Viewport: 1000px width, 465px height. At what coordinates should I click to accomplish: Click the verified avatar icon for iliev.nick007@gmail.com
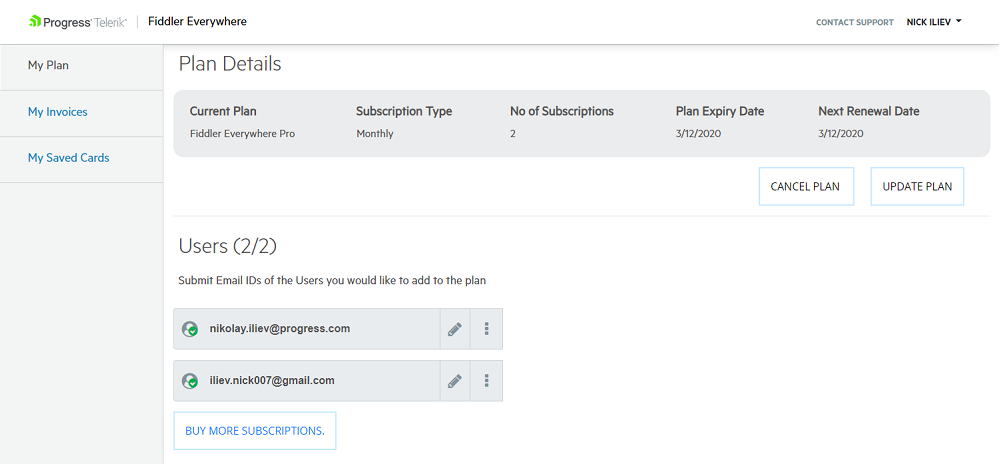click(x=190, y=381)
